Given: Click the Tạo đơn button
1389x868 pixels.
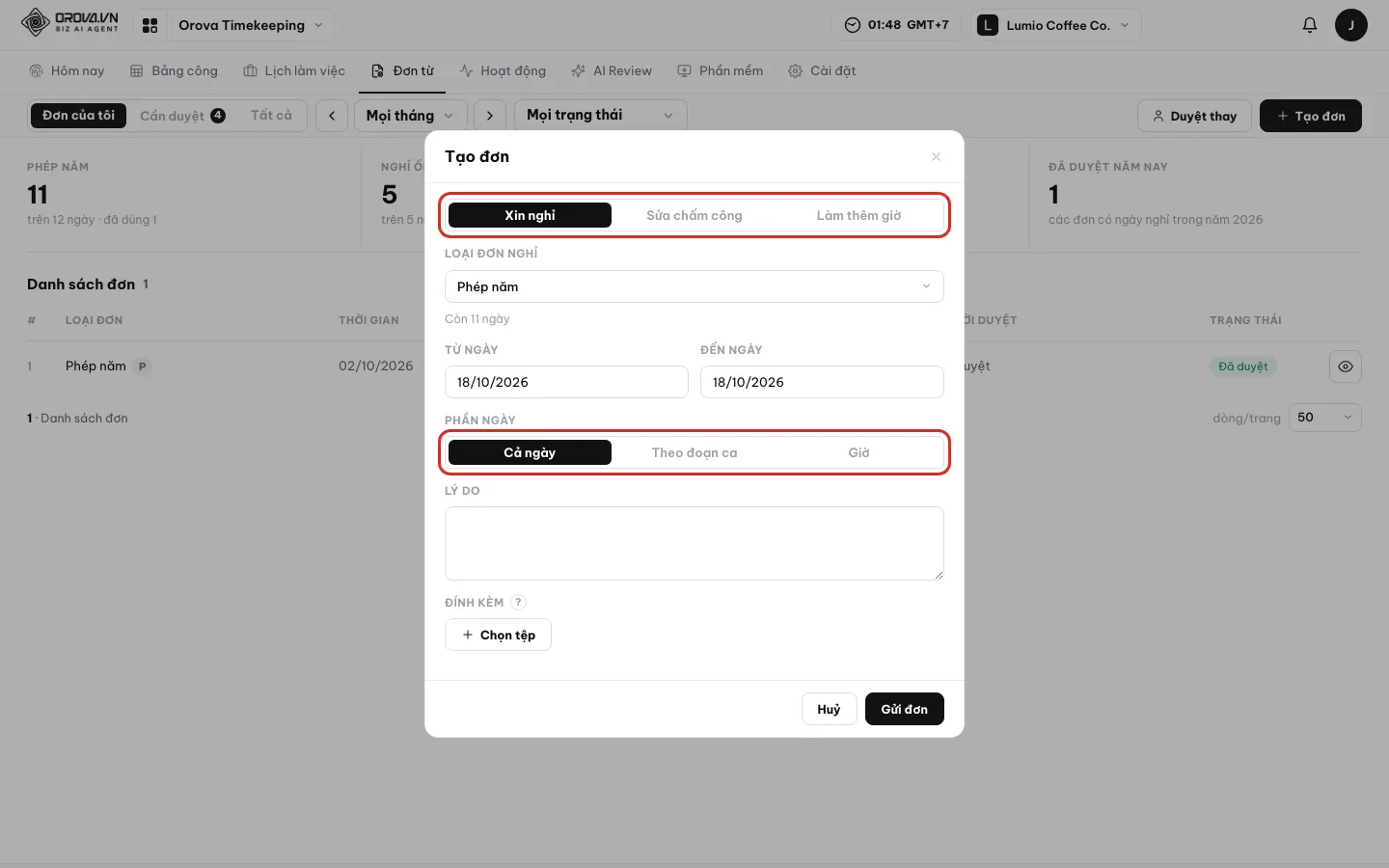Looking at the screenshot, I should pyautogui.click(x=1311, y=116).
